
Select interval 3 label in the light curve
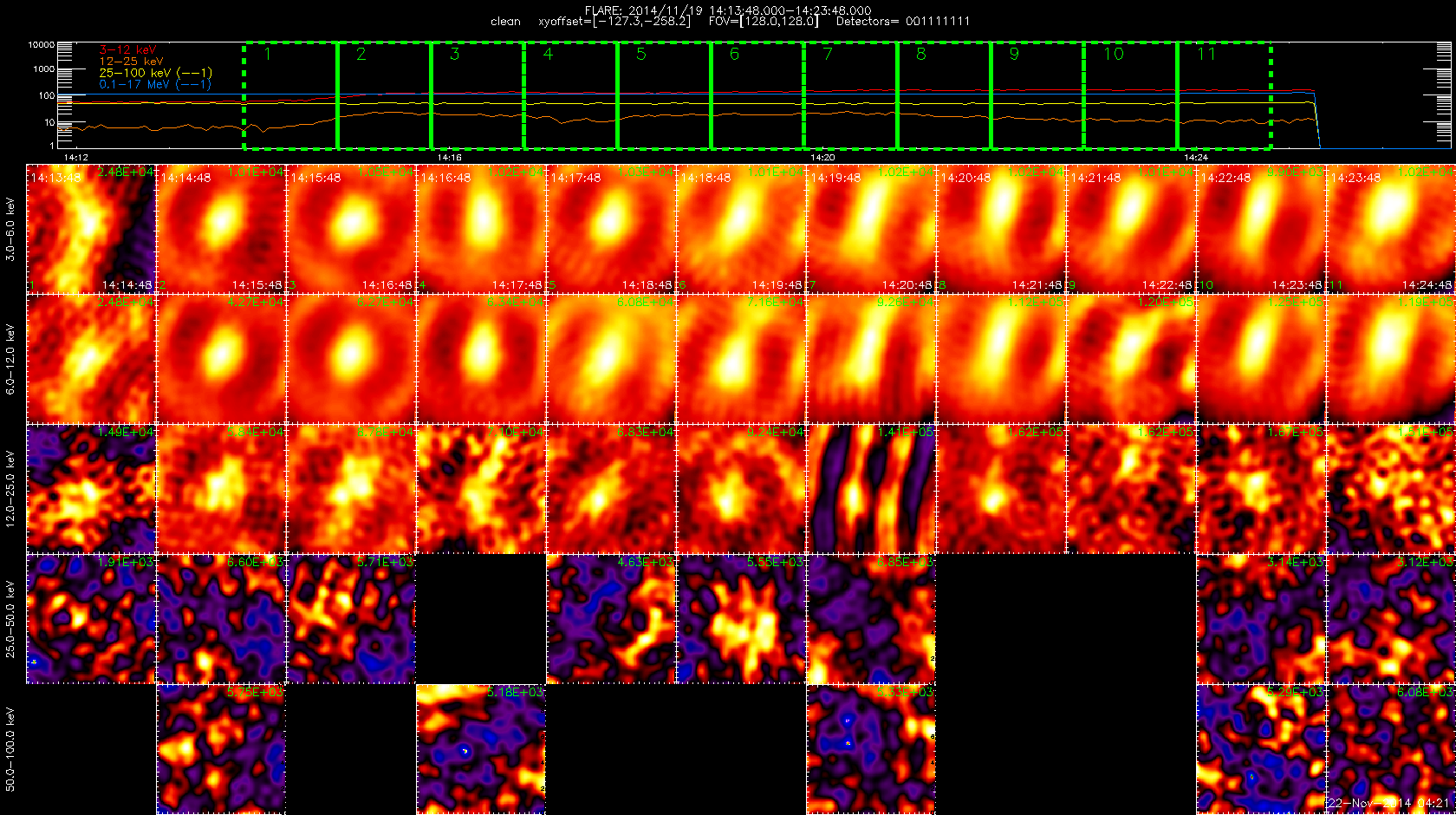454,54
